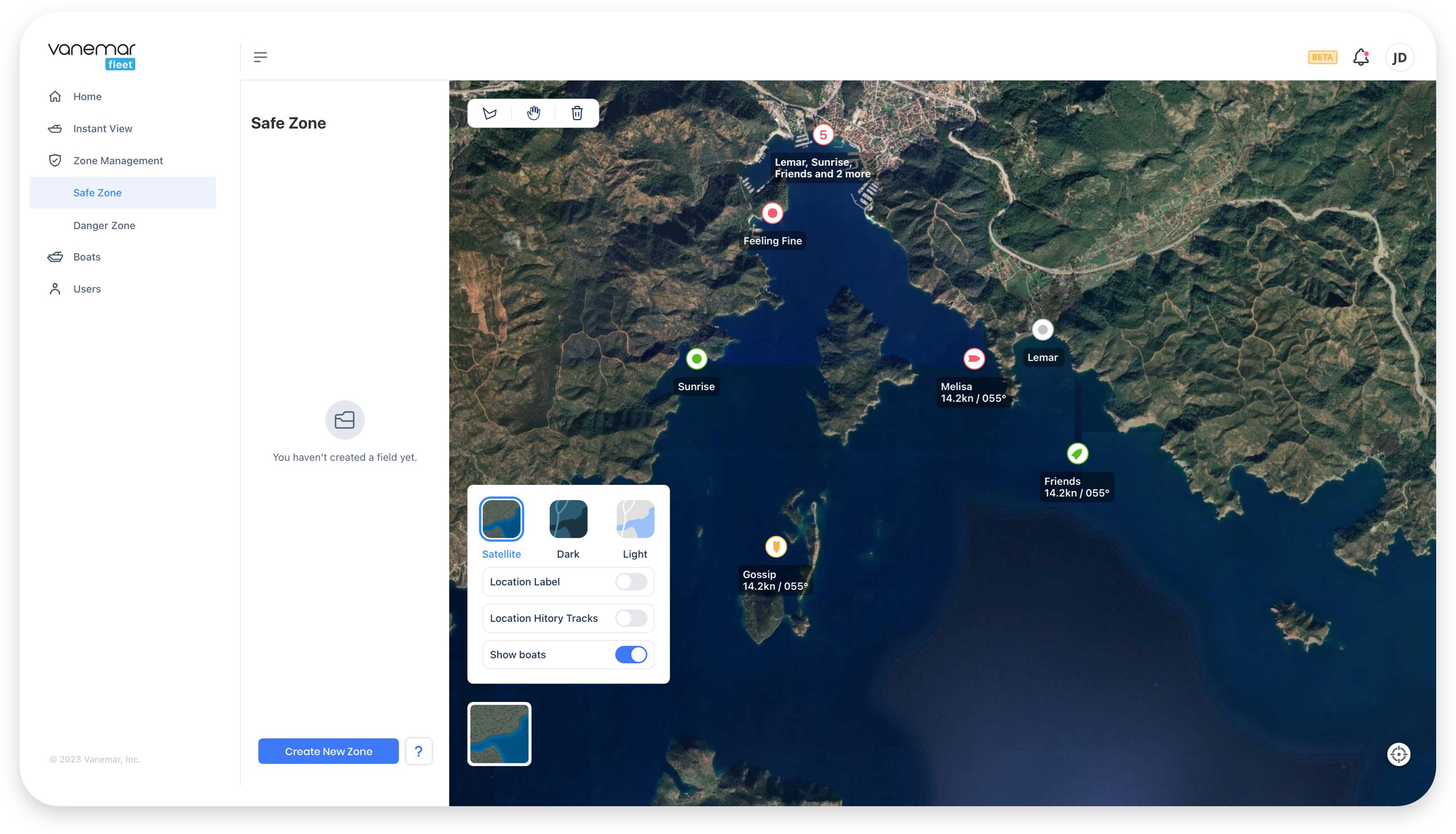Image resolution: width=1456 pixels, height=834 pixels.
Task: Click the Zone Management shield icon
Action: 55,160
